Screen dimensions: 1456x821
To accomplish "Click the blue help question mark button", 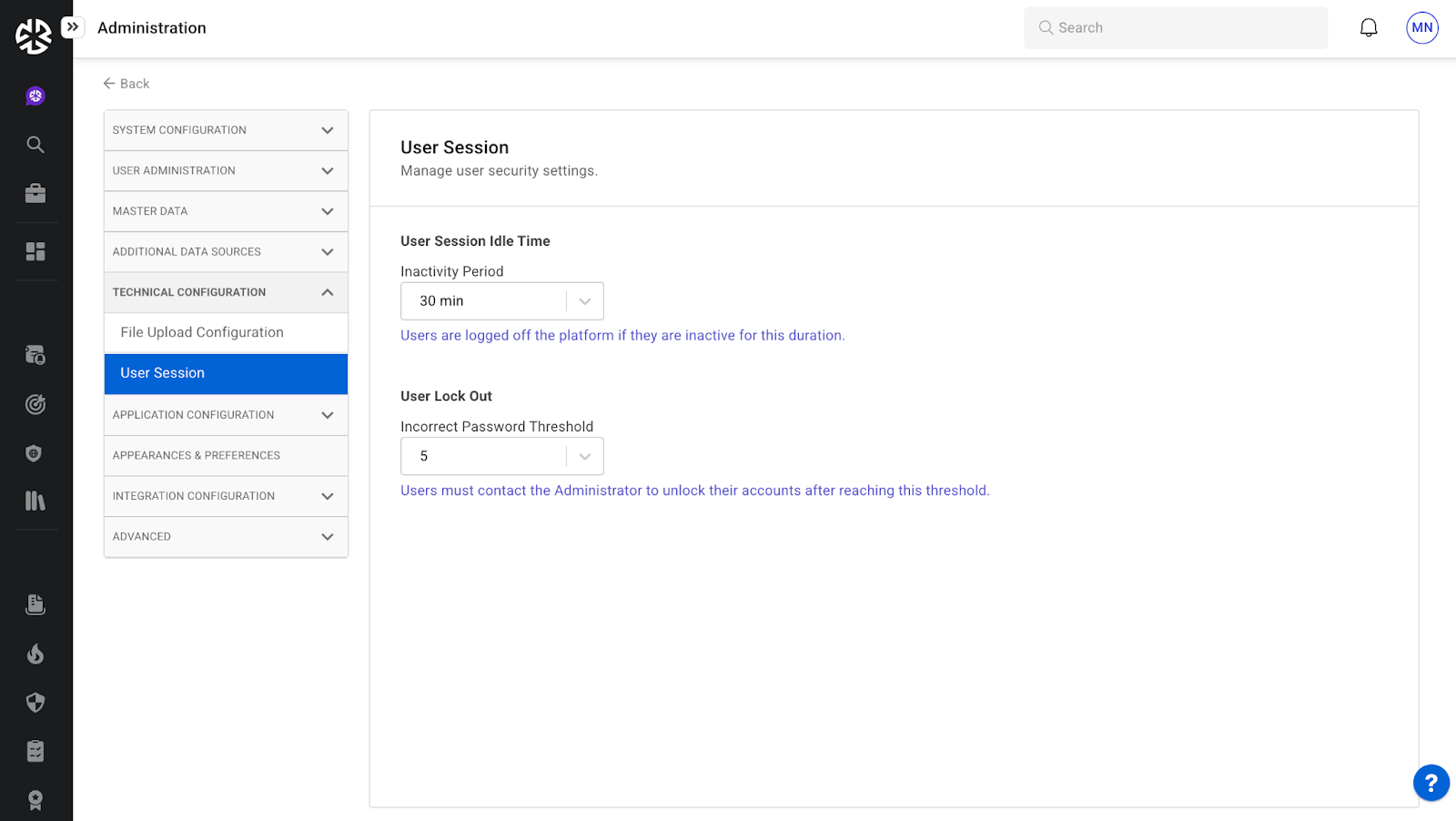I will click(1431, 782).
